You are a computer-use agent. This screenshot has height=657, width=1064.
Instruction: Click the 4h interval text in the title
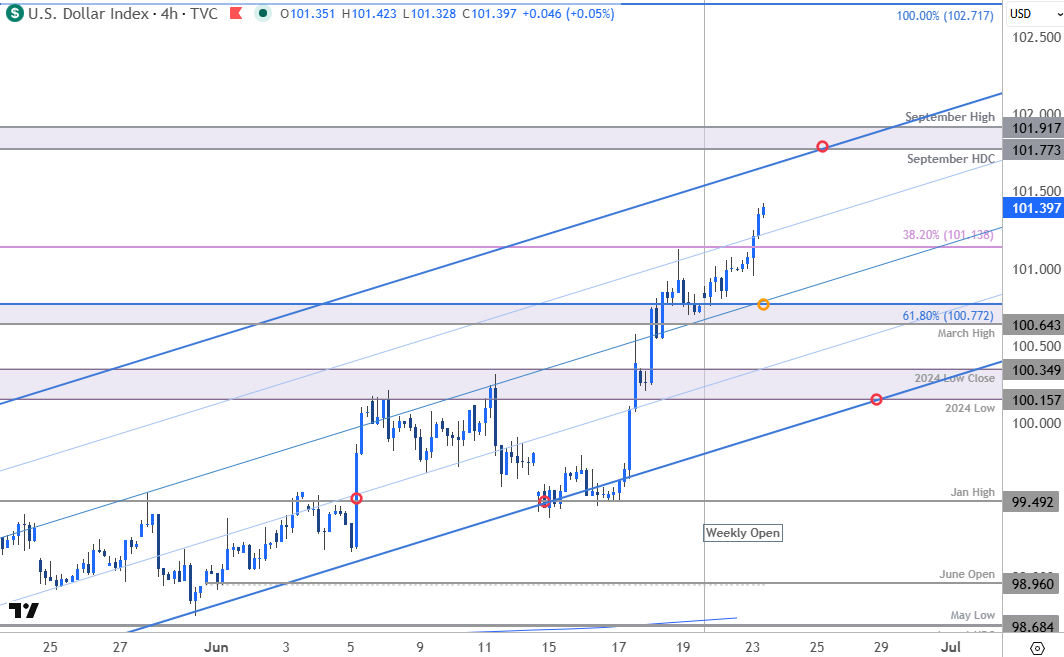point(169,14)
